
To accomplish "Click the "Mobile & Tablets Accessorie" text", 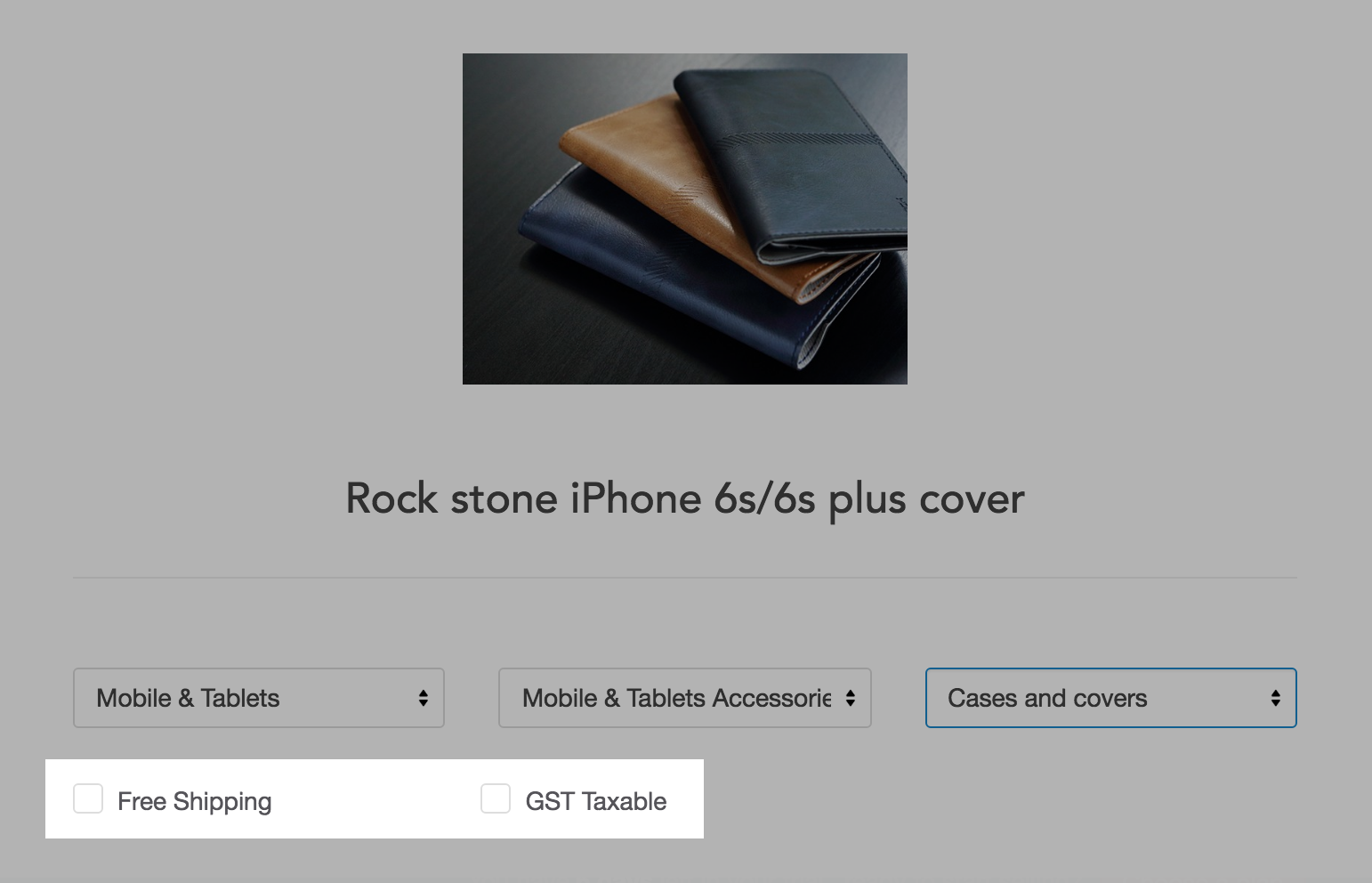I will [x=676, y=698].
